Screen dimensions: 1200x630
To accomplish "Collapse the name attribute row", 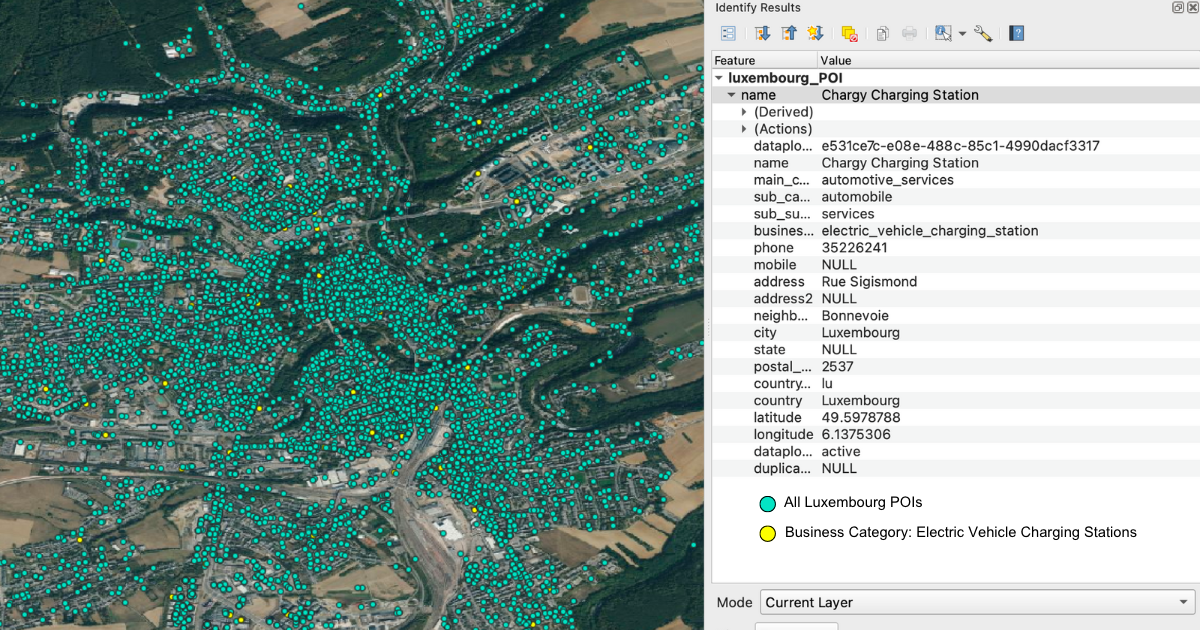I will [732, 94].
